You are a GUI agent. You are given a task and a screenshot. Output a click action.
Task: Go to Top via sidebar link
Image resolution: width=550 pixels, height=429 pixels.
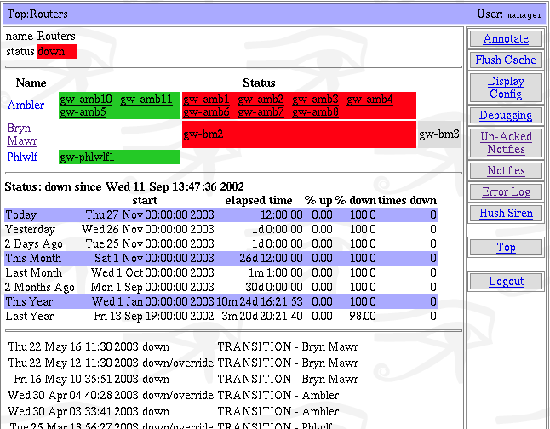[x=506, y=247]
